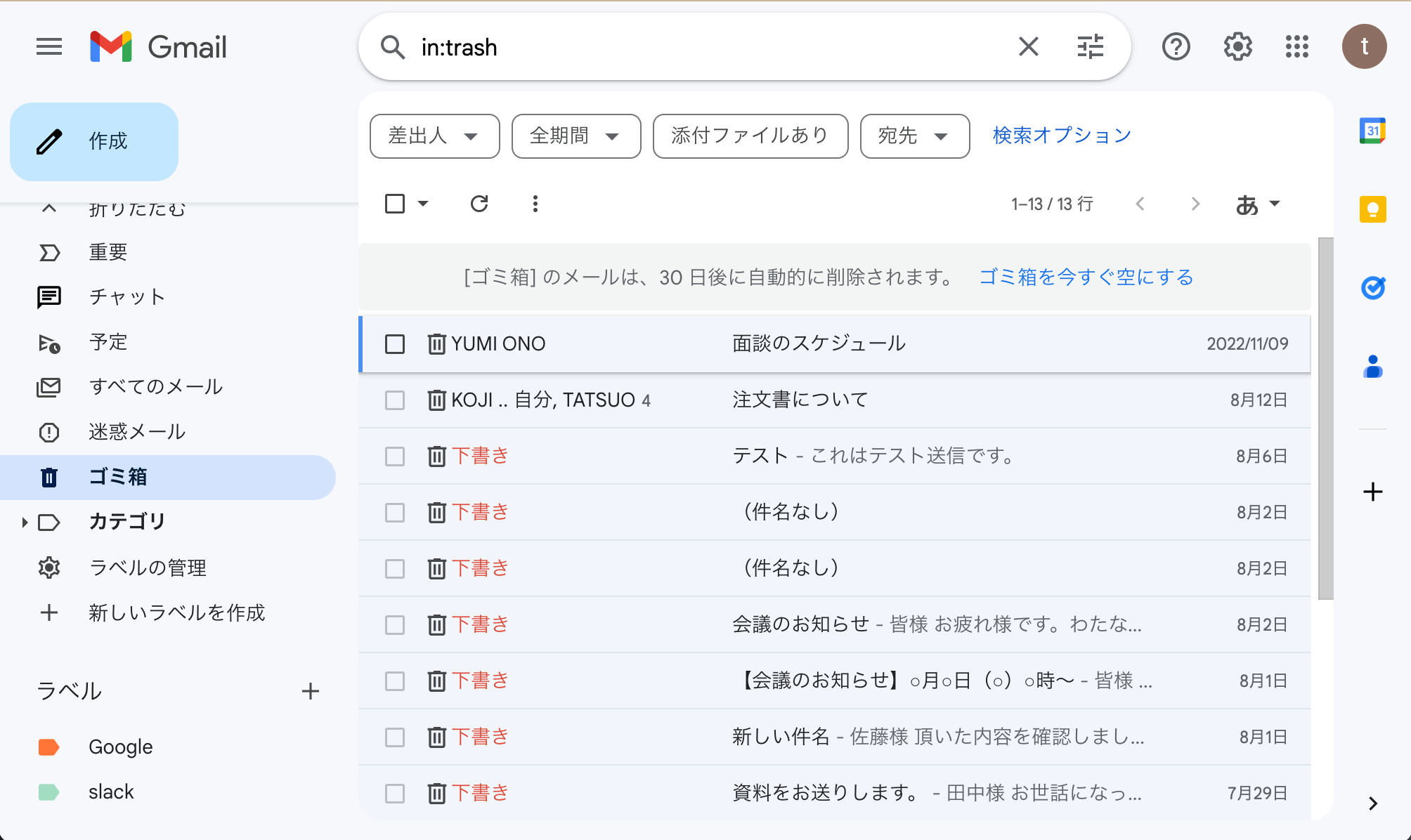Check the YUMI ONO message checkbox
The height and width of the screenshot is (840, 1411).
click(395, 344)
